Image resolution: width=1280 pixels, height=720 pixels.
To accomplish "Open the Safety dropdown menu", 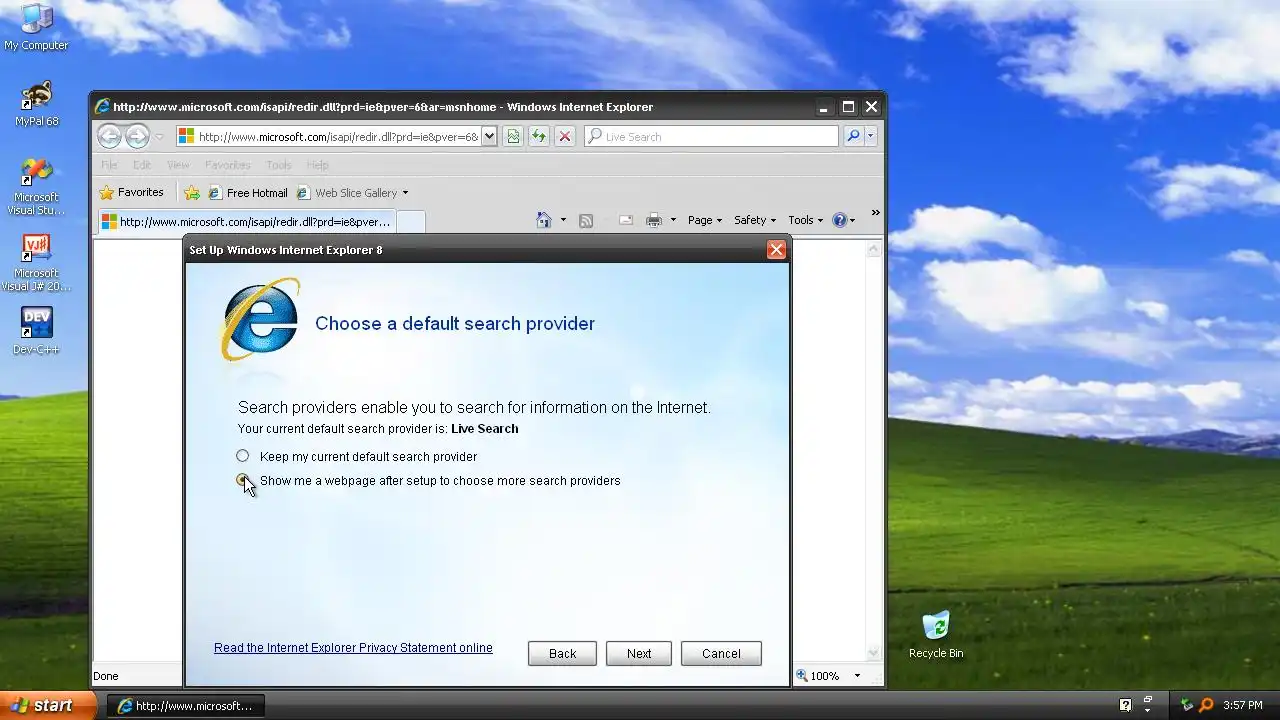I will [755, 220].
